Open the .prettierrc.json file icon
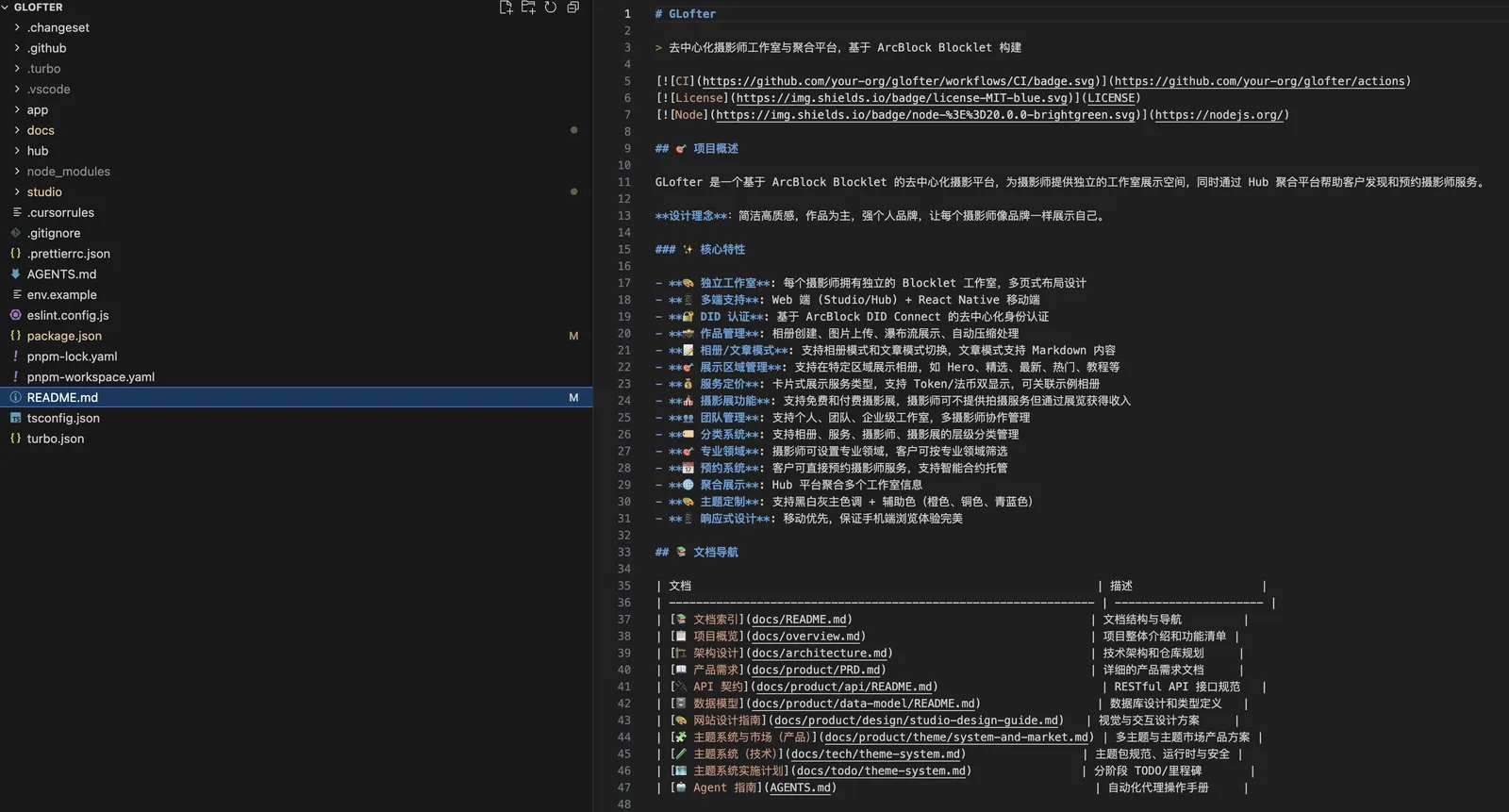Viewport: 1509px width, 812px height. [16, 254]
